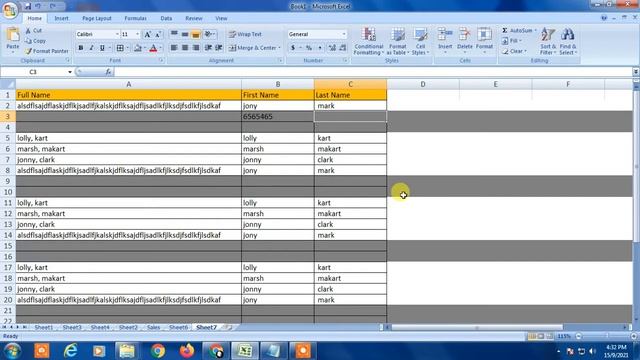Launch Internet Explorer from the taskbar

tap(71, 351)
